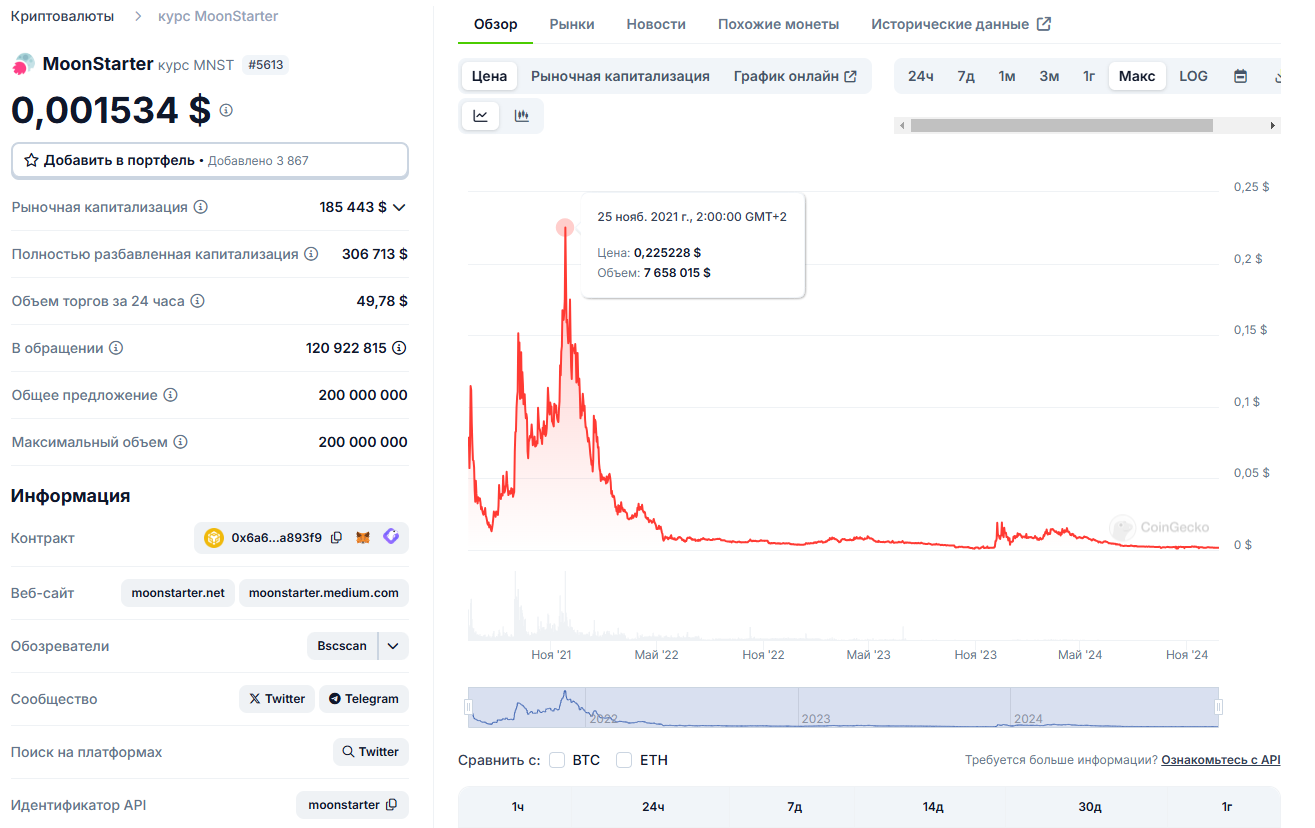Add the token to MetaMask via the fox icon
1315x828 pixels.
(x=364, y=538)
